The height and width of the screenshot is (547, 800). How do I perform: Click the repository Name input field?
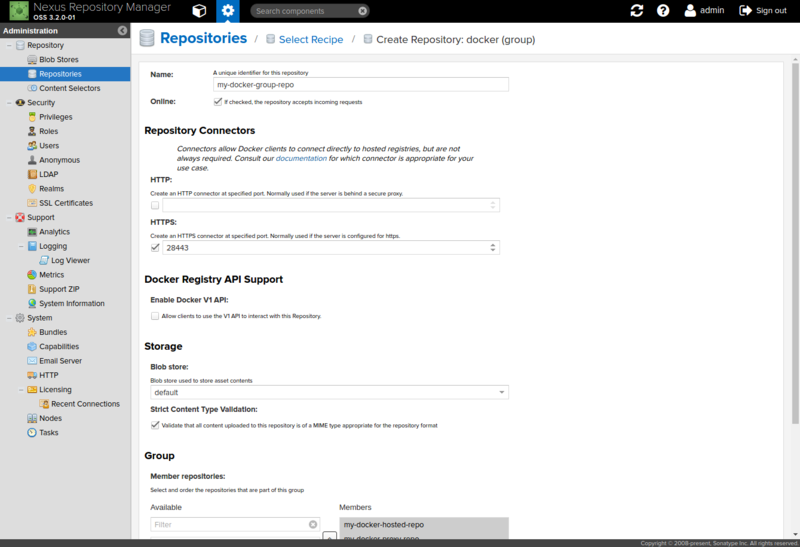[361, 85]
